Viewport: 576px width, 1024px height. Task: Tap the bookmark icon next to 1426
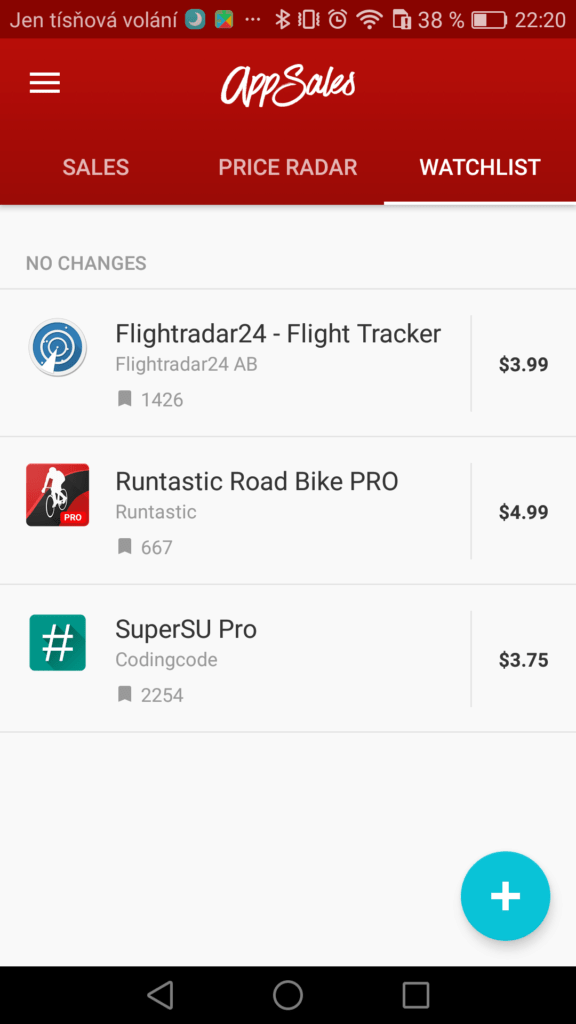click(x=125, y=398)
